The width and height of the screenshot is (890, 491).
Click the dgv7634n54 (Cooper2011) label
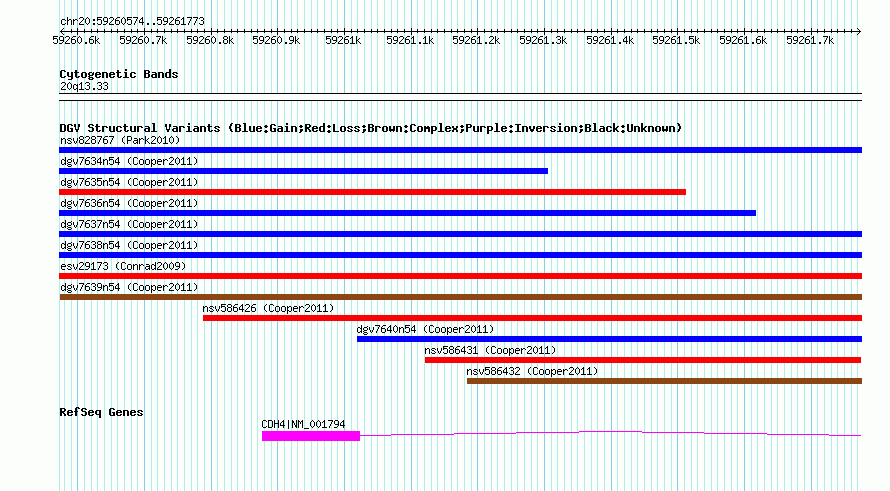pyautogui.click(x=129, y=161)
